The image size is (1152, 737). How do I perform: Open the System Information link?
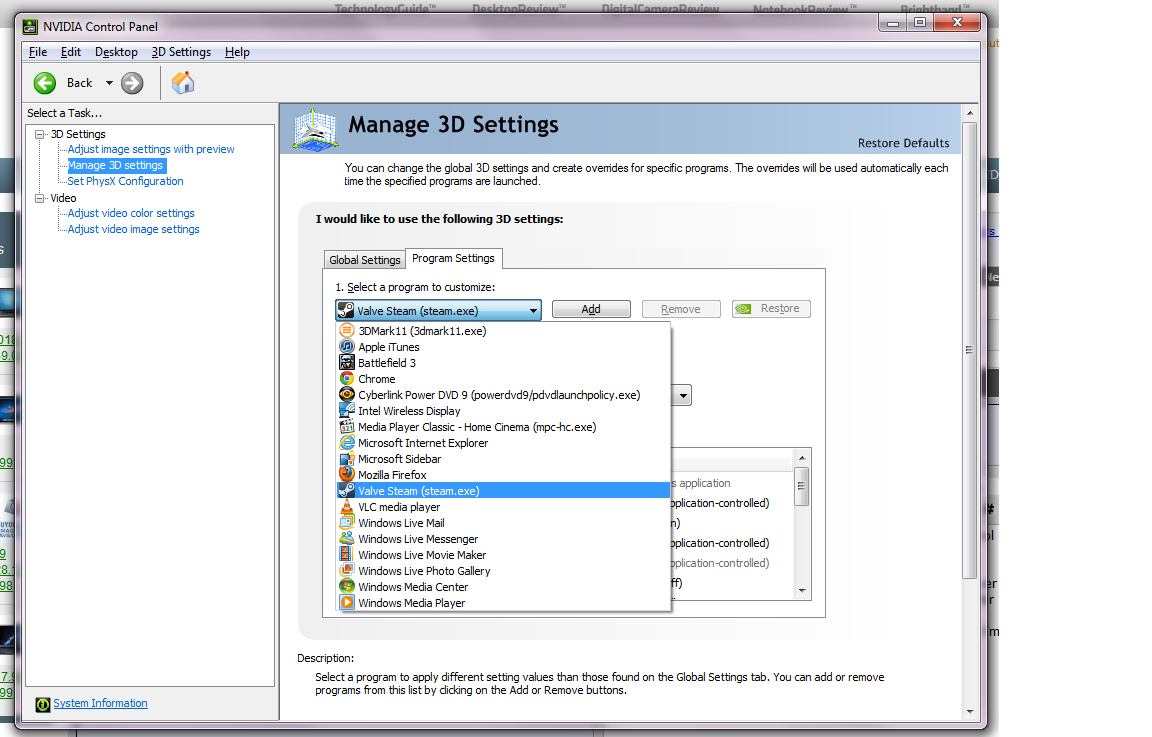pyautogui.click(x=100, y=703)
